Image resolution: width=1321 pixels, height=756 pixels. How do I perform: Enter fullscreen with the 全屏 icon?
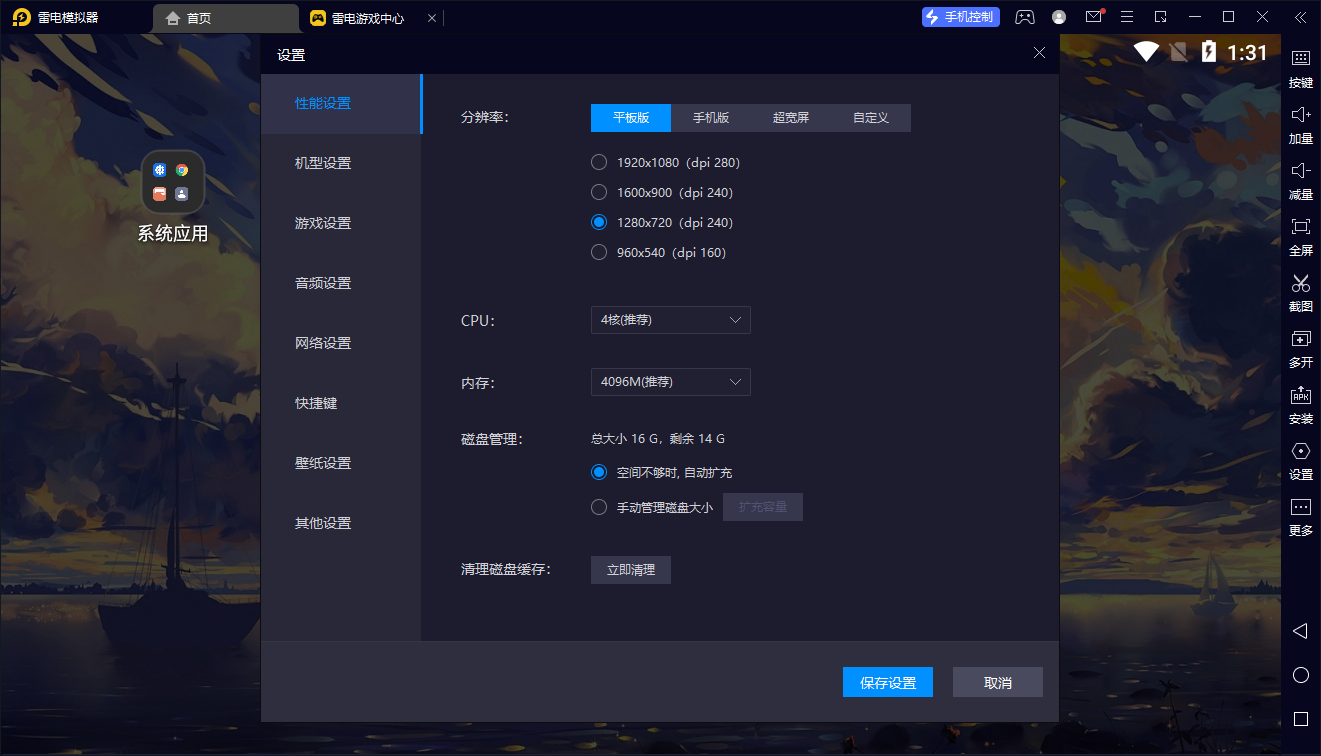click(x=1300, y=228)
